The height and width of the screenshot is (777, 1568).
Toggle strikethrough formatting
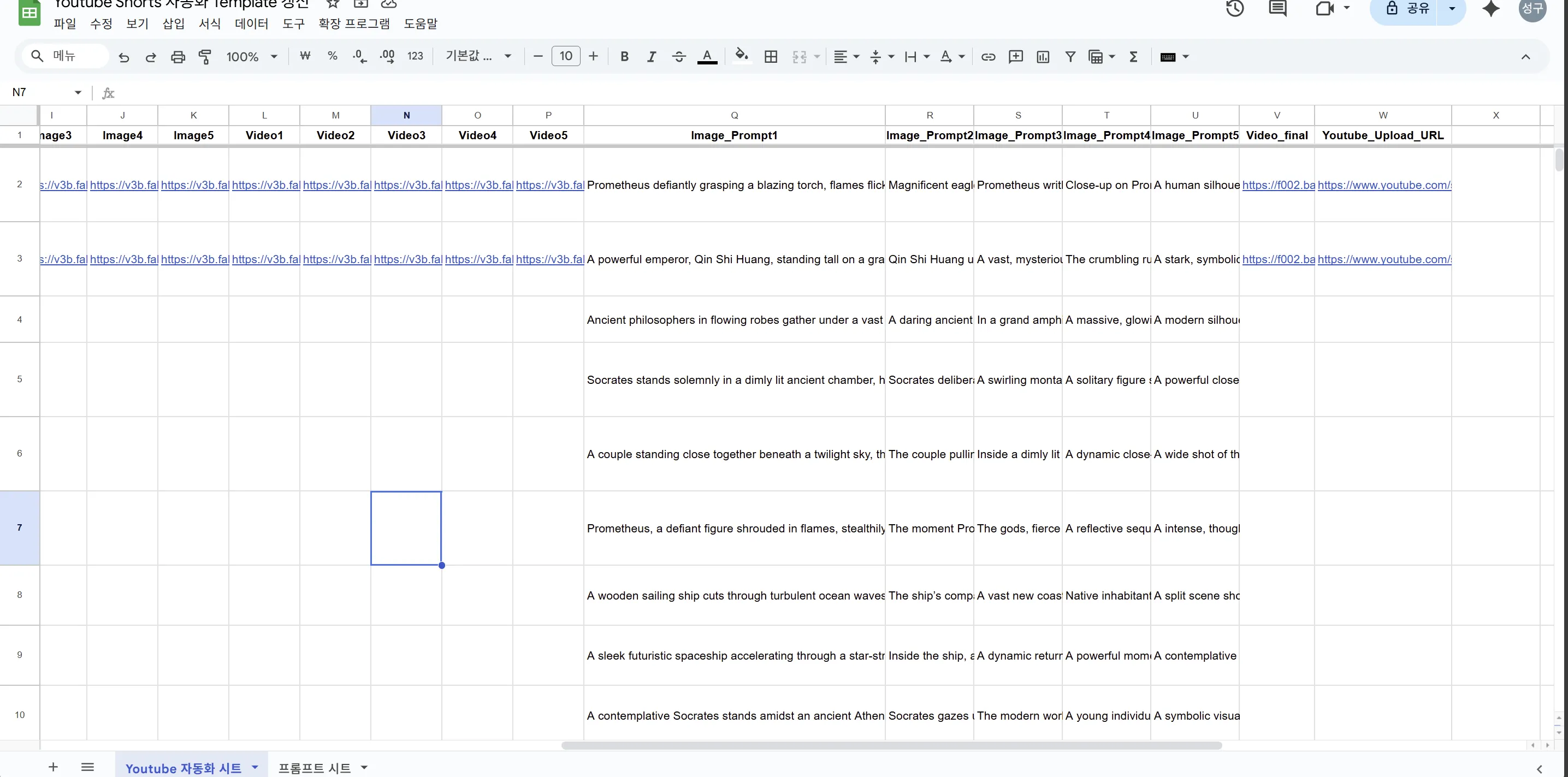679,57
